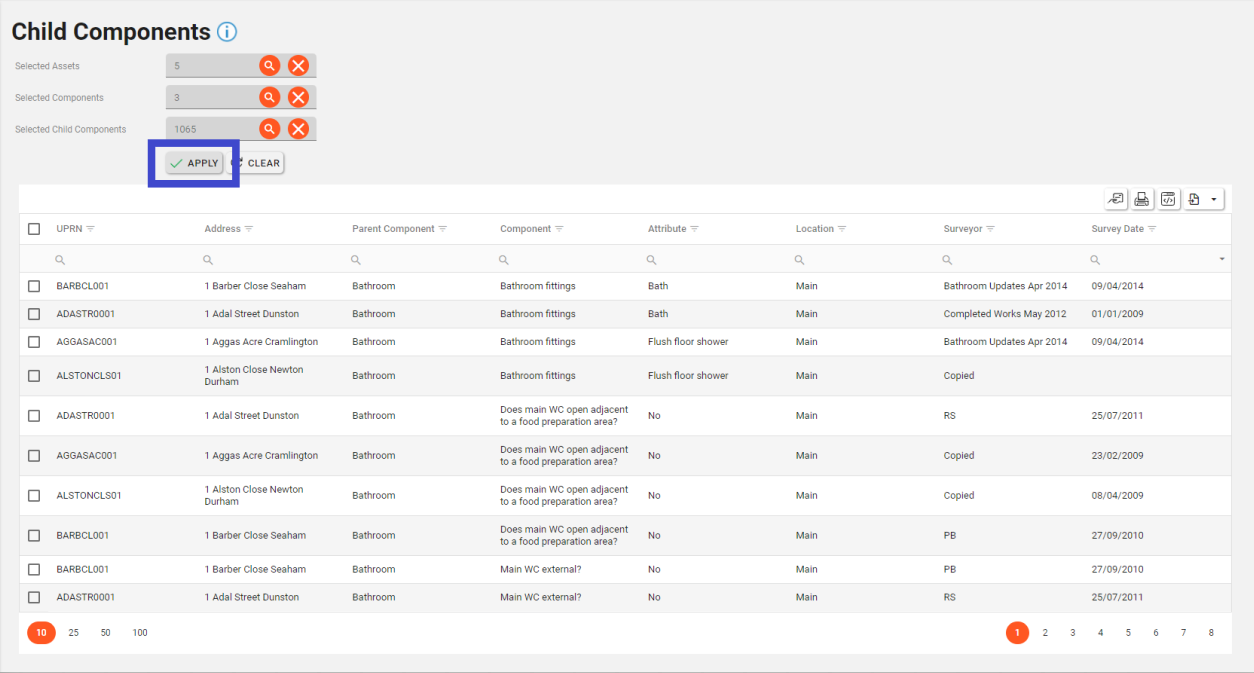Jump to page 8 in pager

click(1211, 633)
